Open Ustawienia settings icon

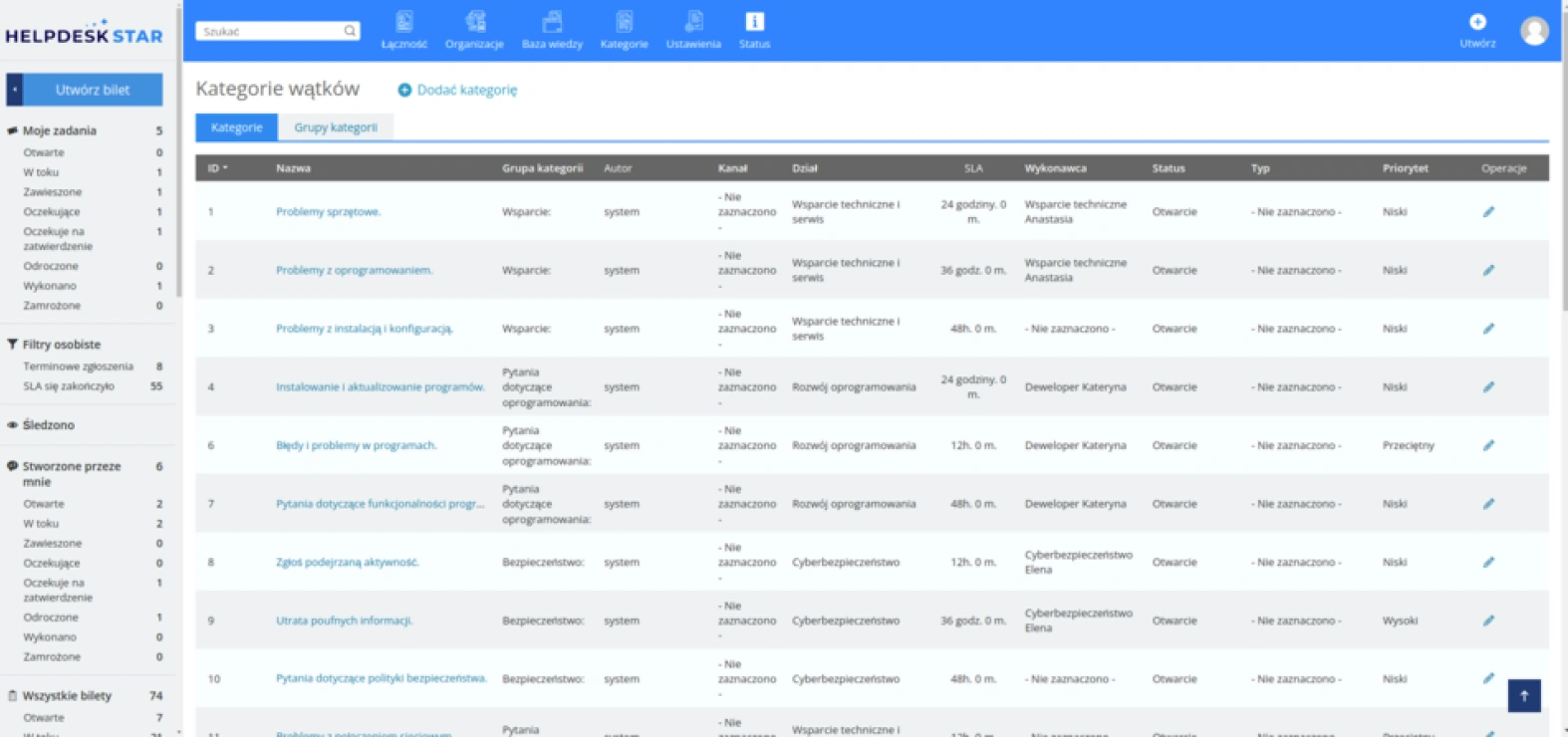693,22
